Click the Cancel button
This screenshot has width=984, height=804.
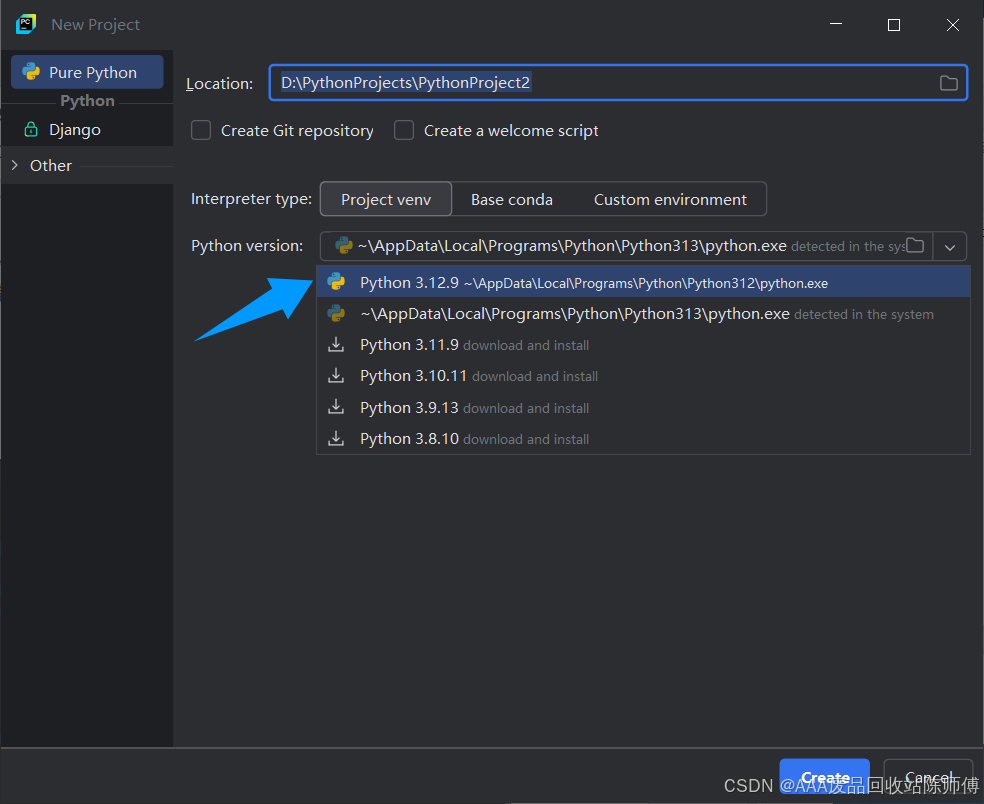point(928,778)
